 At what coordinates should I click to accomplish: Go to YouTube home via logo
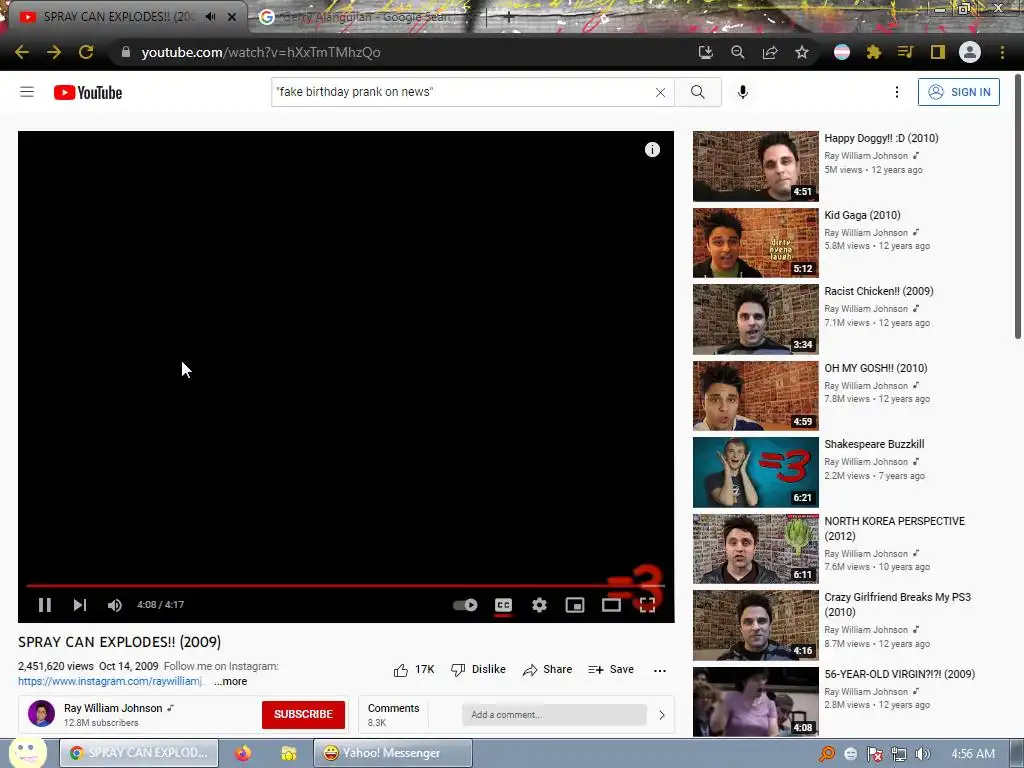point(88,93)
